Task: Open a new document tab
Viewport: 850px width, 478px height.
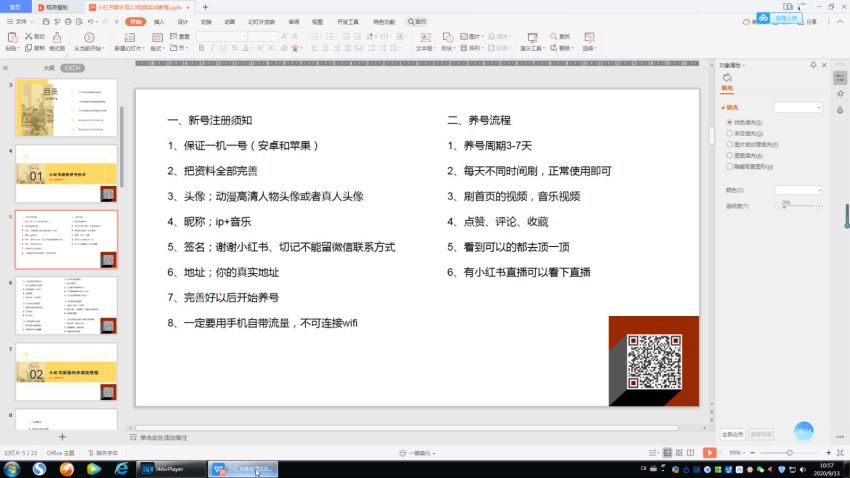Action: click(205, 7)
